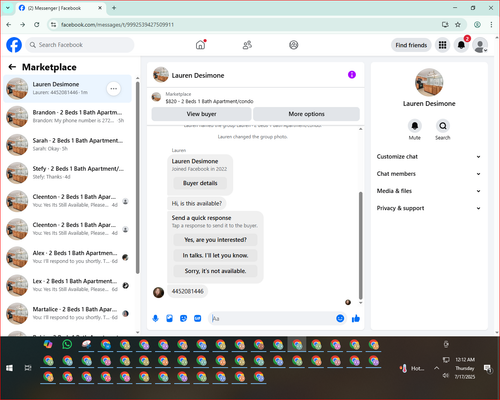Focus the Search Facebook field
This screenshot has width=500, height=400.
[80, 45]
